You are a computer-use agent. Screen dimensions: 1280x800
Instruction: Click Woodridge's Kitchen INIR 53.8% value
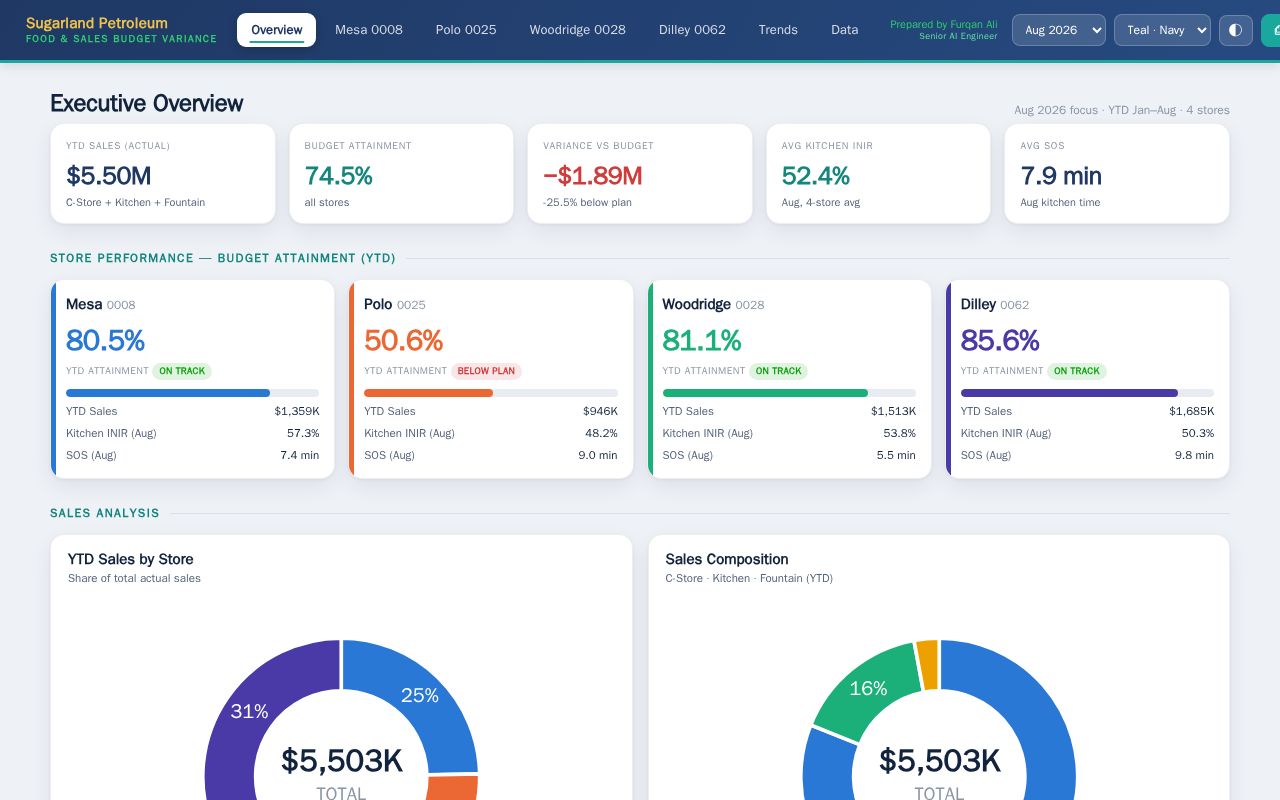click(899, 433)
